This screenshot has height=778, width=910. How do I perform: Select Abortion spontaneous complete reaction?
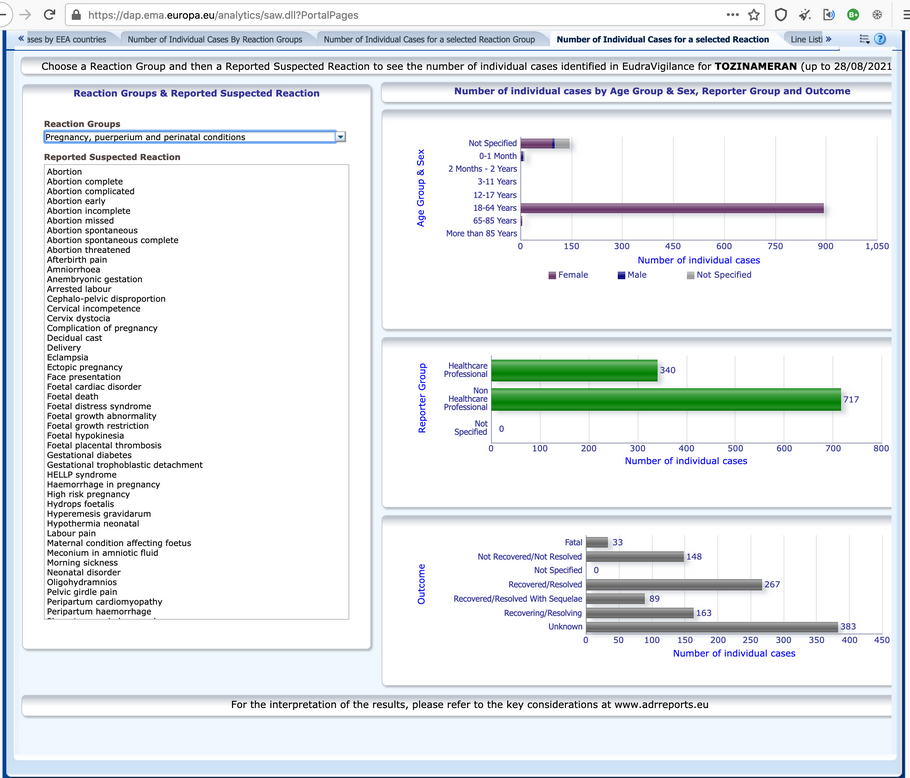(113, 240)
